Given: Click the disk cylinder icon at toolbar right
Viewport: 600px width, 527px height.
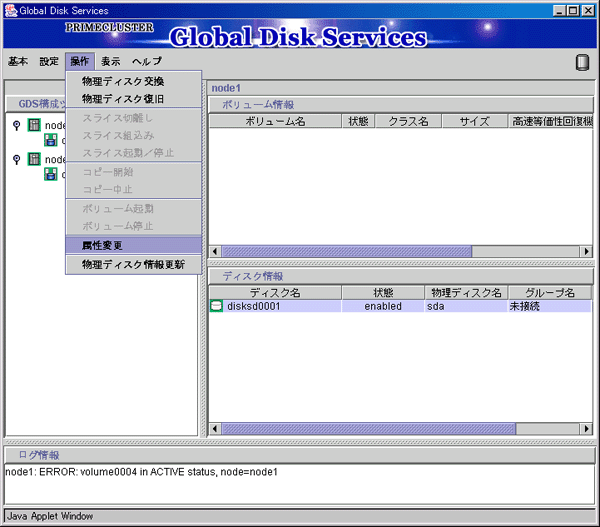Looking at the screenshot, I should pyautogui.click(x=582, y=62).
